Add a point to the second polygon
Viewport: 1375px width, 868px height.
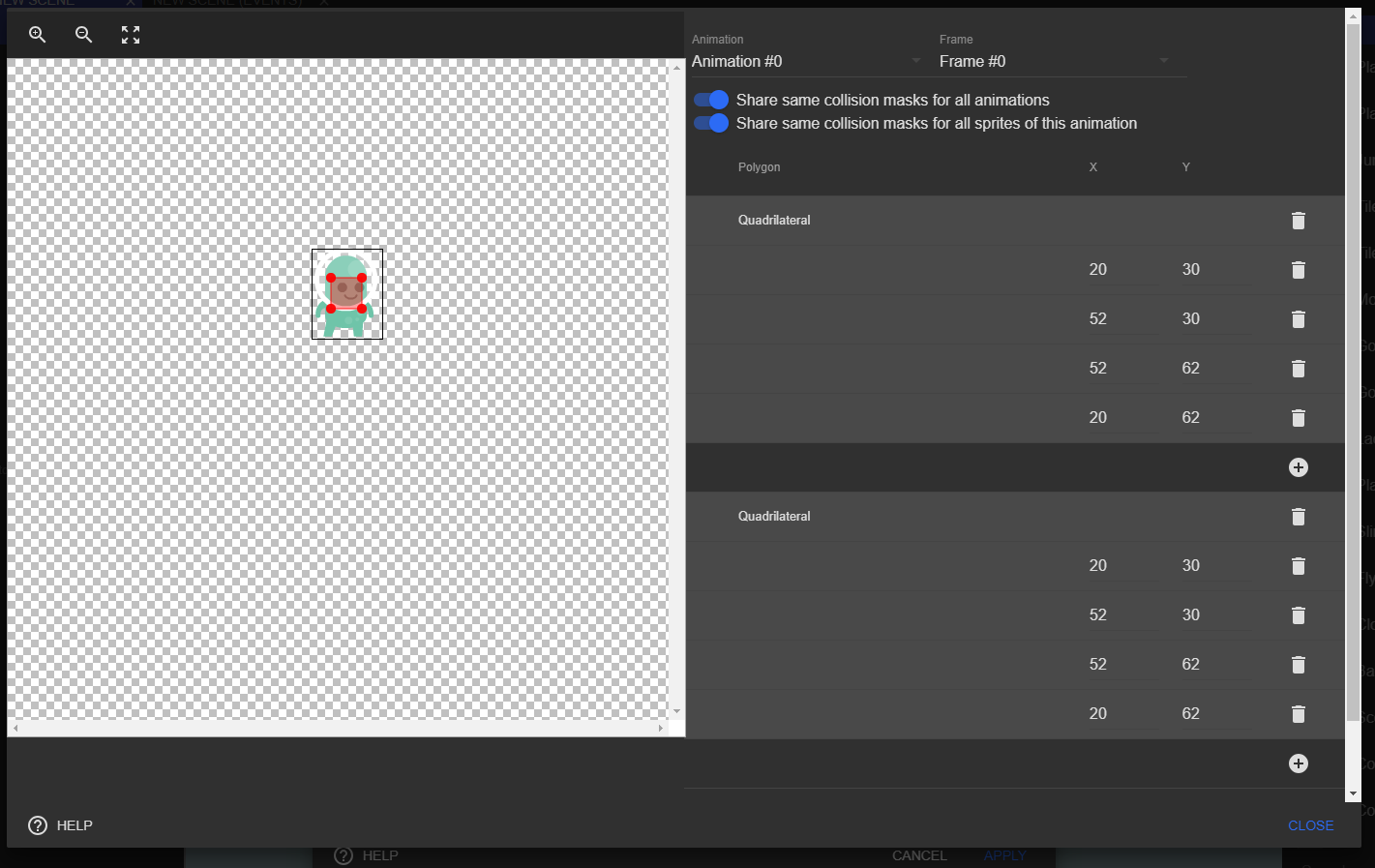pyautogui.click(x=1298, y=763)
